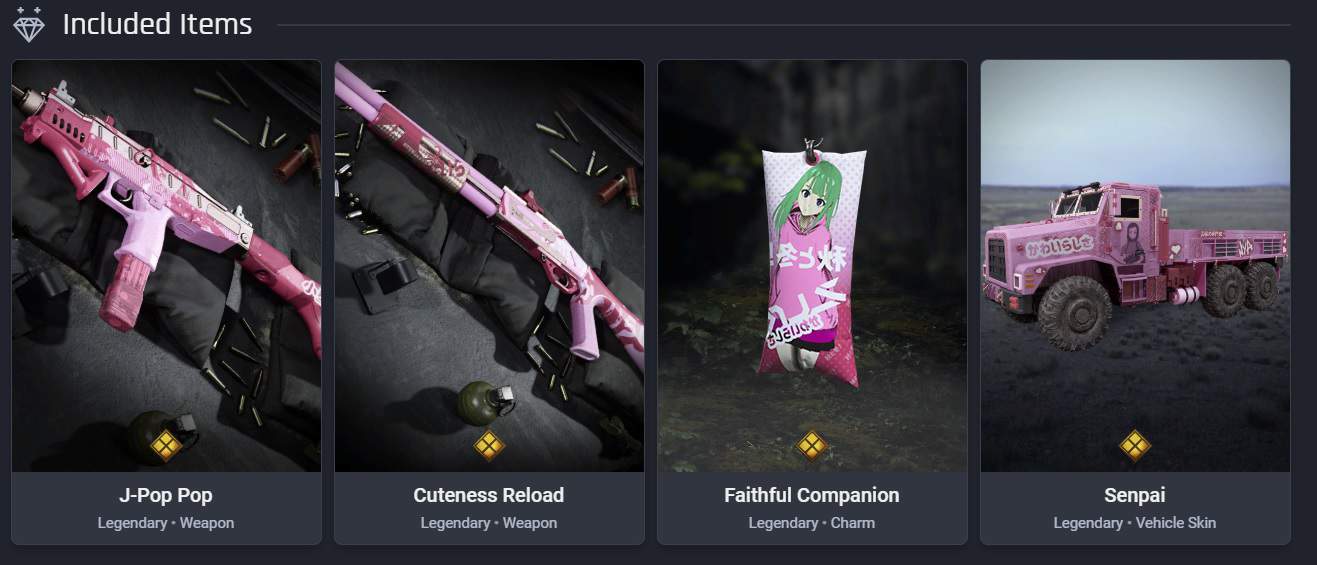Click the gold rarity badge on J-Pop Pop

click(x=166, y=444)
